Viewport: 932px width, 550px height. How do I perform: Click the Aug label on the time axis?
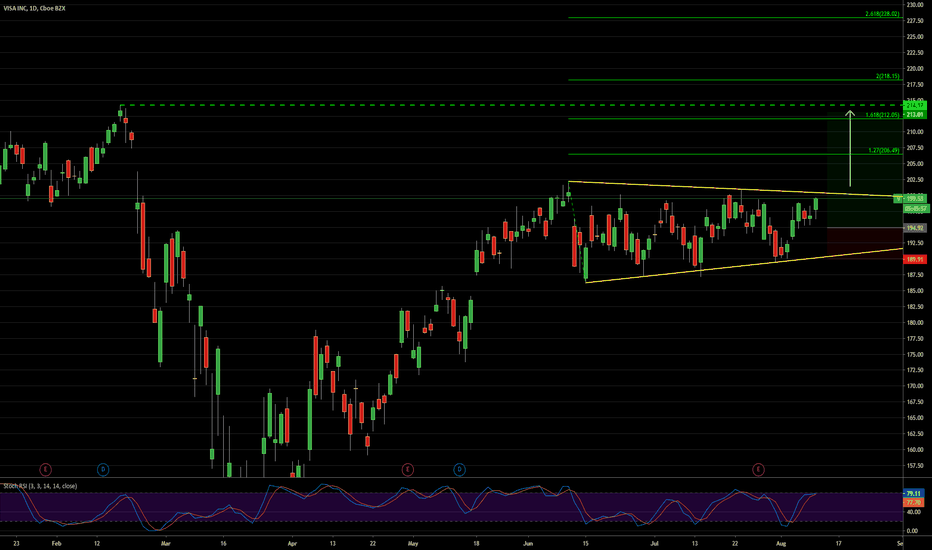tap(781, 543)
